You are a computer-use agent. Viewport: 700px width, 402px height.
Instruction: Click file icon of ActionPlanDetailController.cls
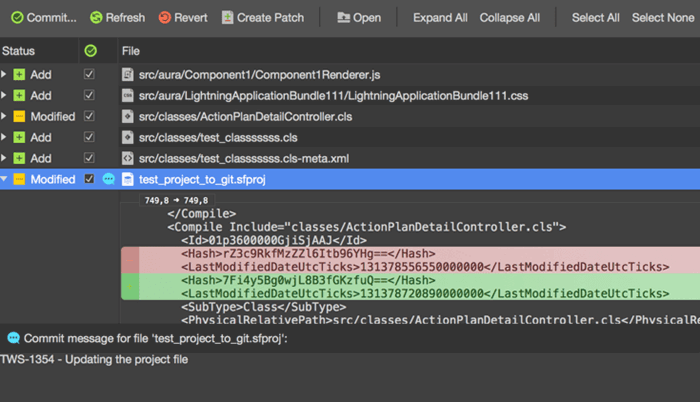coord(128,117)
